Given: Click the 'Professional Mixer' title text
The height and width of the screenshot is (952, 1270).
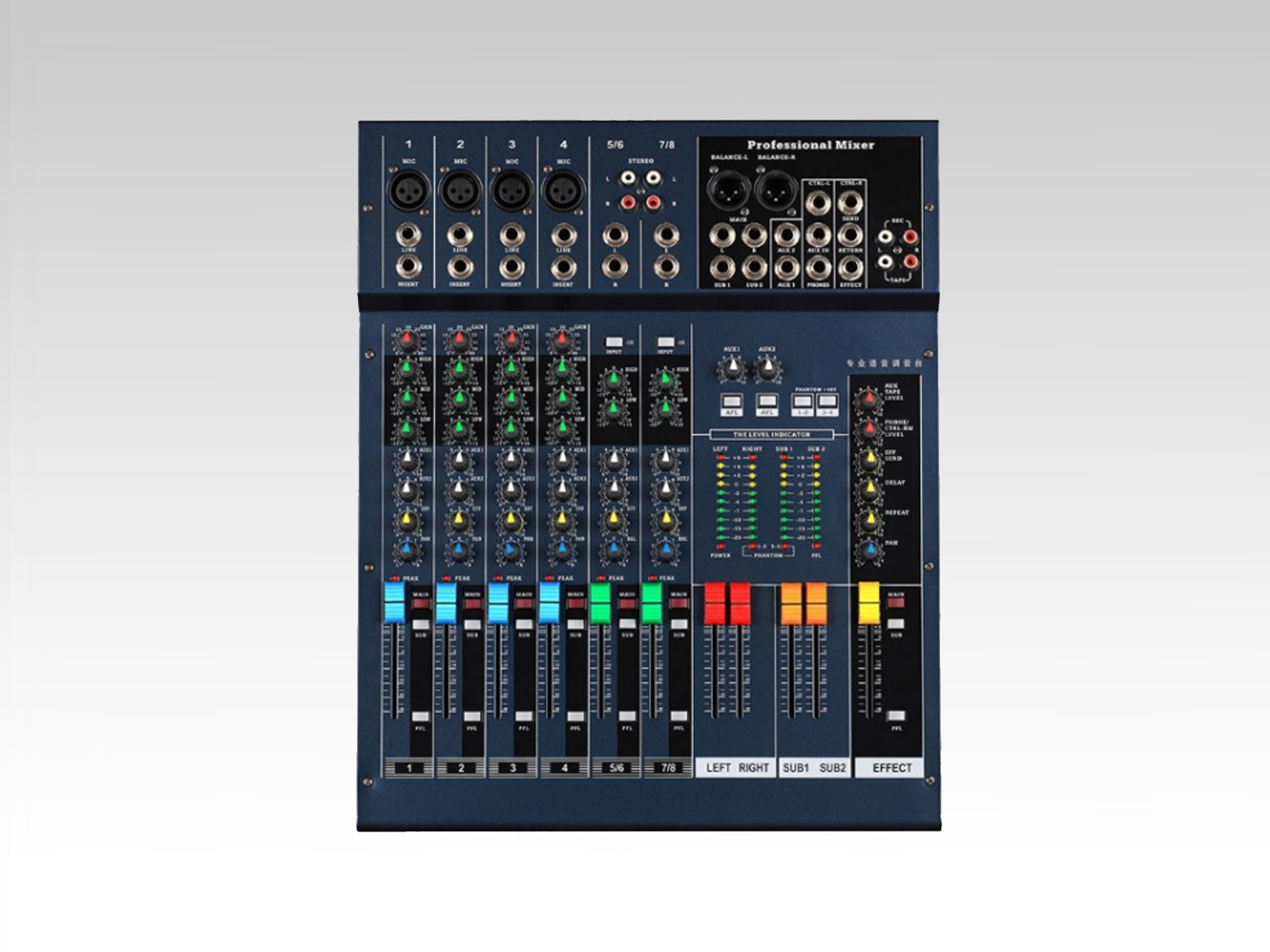Looking at the screenshot, I should [810, 145].
